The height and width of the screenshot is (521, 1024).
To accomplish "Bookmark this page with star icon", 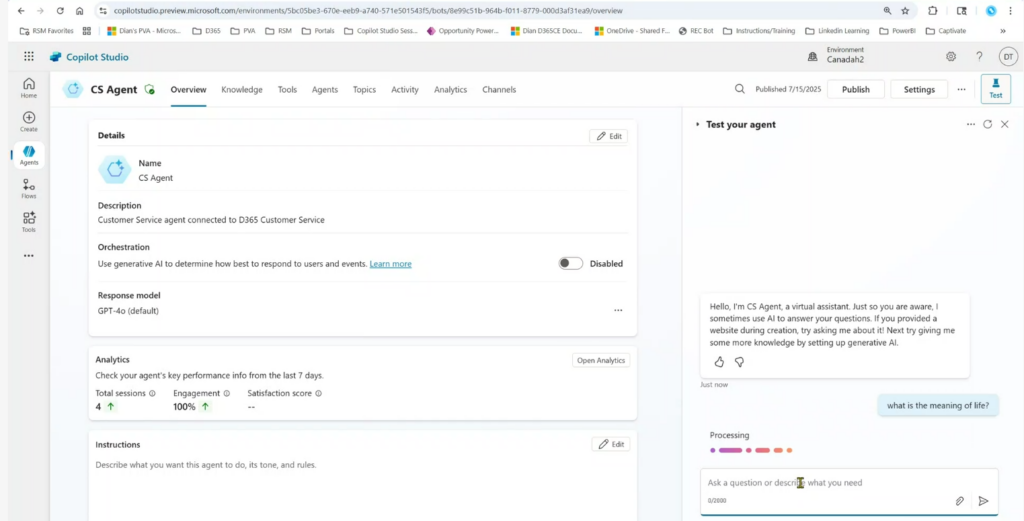I will pyautogui.click(x=905, y=10).
